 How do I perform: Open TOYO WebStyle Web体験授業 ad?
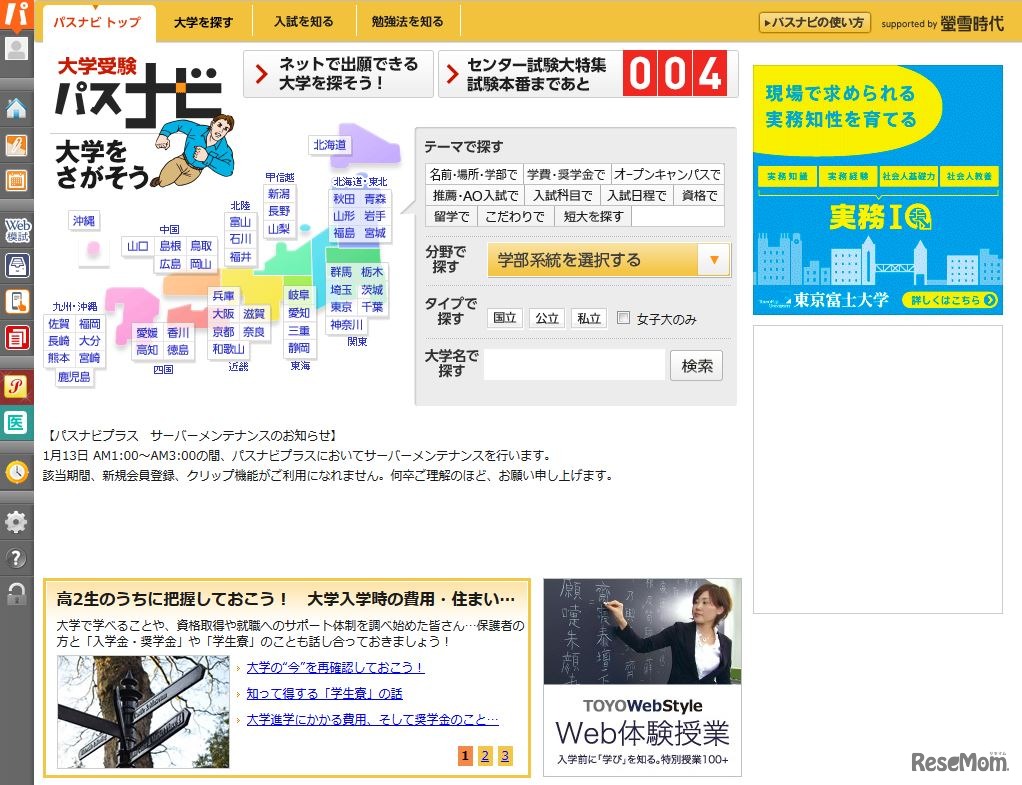pos(642,677)
